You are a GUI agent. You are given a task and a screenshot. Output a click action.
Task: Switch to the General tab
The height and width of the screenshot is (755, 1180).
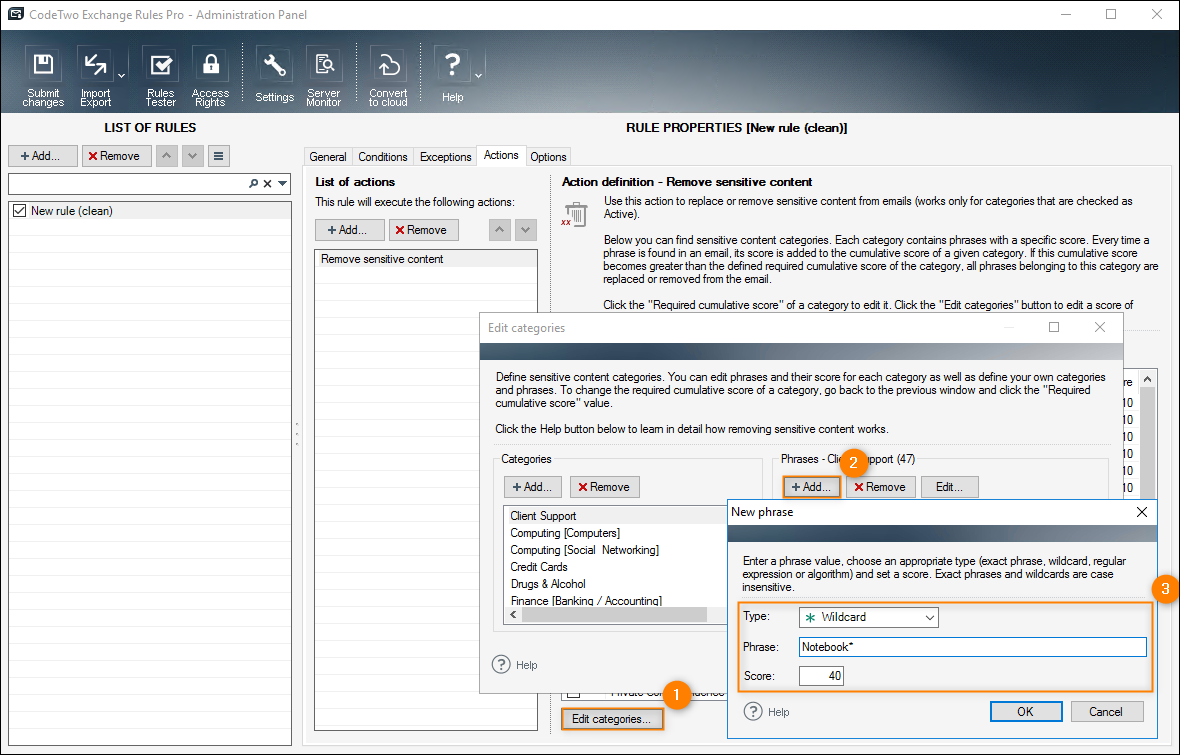(328, 157)
